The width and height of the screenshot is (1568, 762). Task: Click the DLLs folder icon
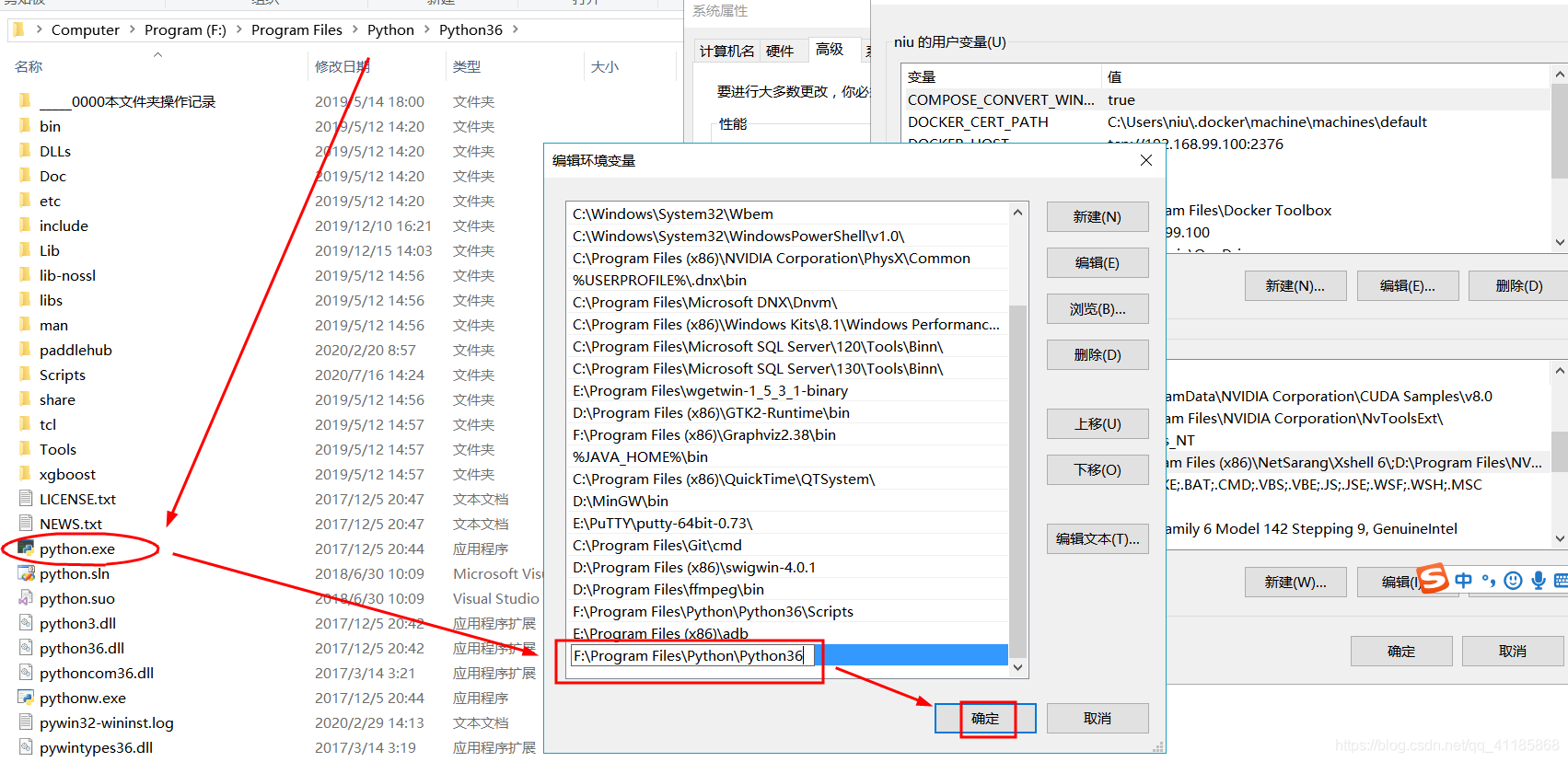(25, 150)
